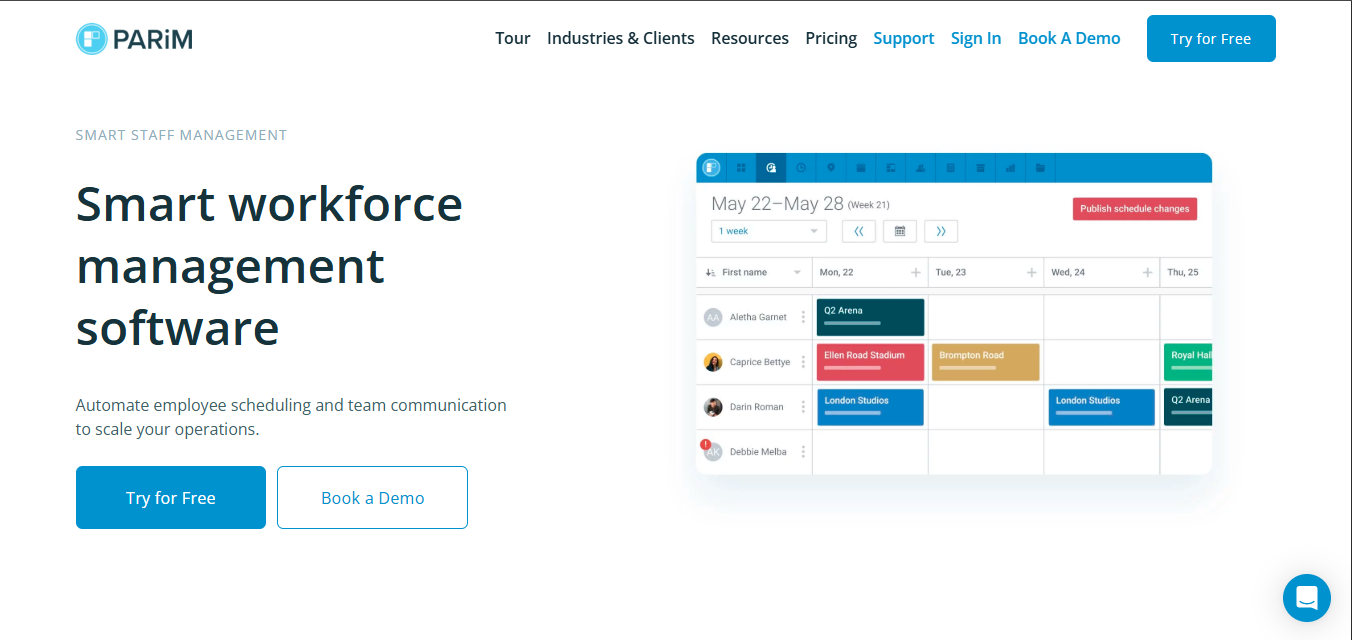Click the location pin icon in toolbar

[x=830, y=168]
